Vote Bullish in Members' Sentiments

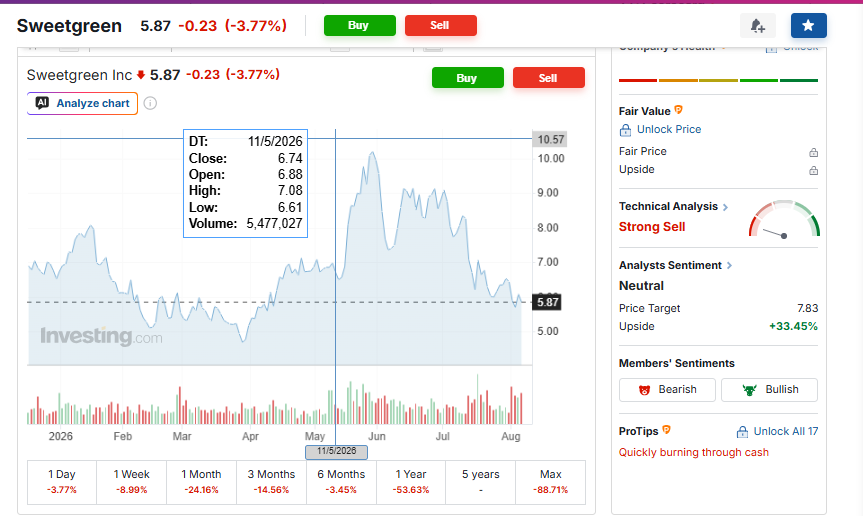[x=769, y=389]
